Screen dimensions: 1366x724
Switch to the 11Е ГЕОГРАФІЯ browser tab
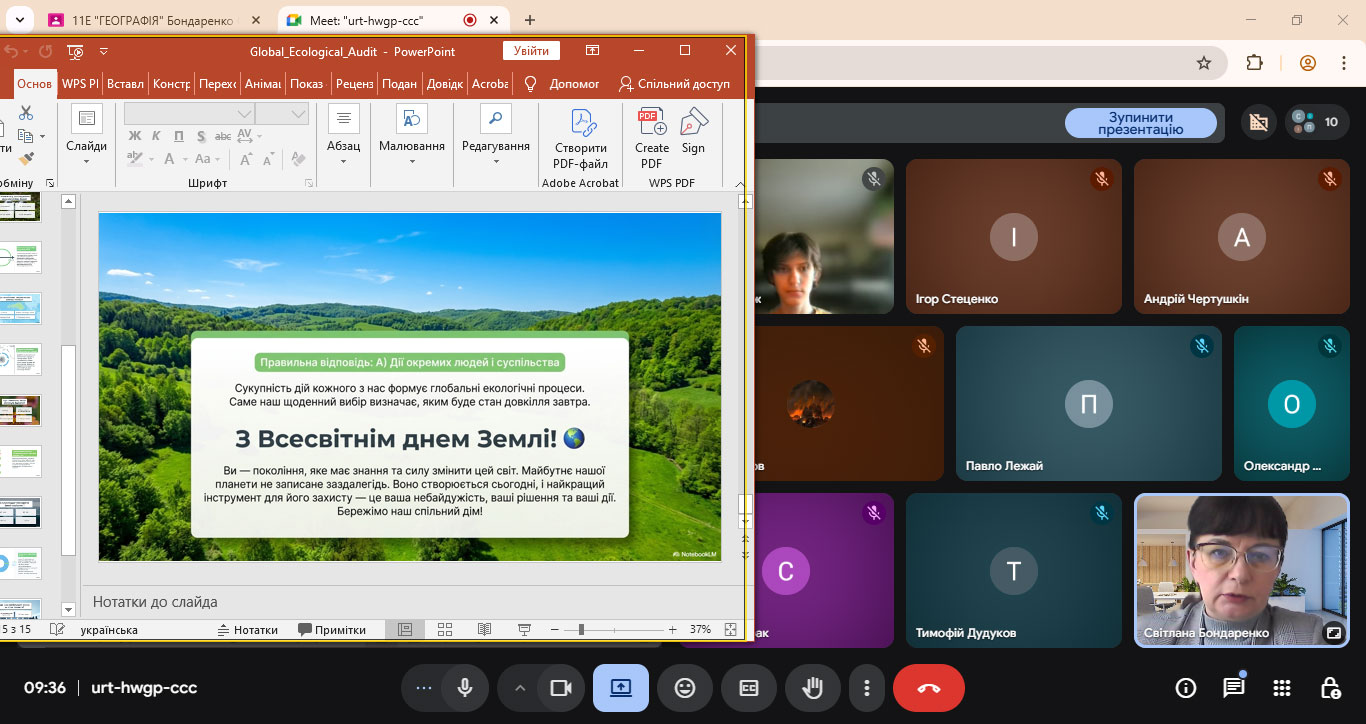coord(155,20)
